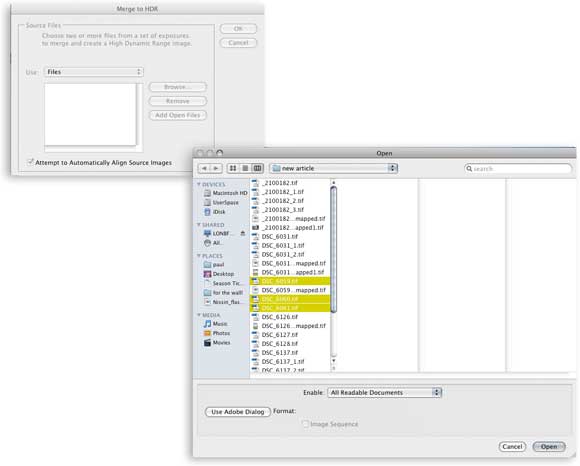Image resolution: width=580 pixels, height=466 pixels.
Task: Click Use Adobe Dialog button
Action: (x=238, y=412)
